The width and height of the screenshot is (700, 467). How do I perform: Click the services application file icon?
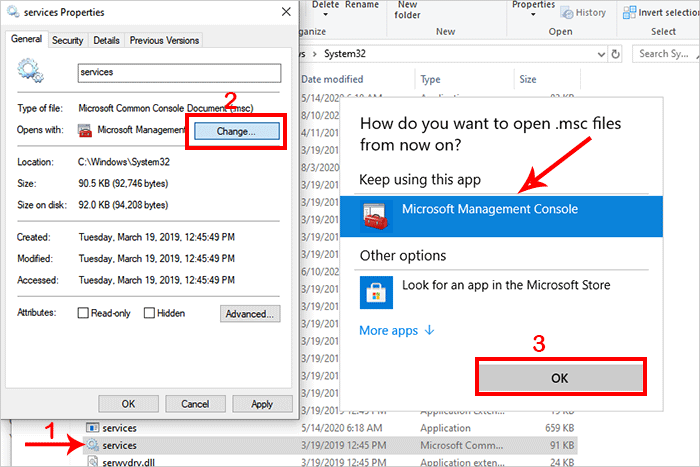click(x=92, y=428)
